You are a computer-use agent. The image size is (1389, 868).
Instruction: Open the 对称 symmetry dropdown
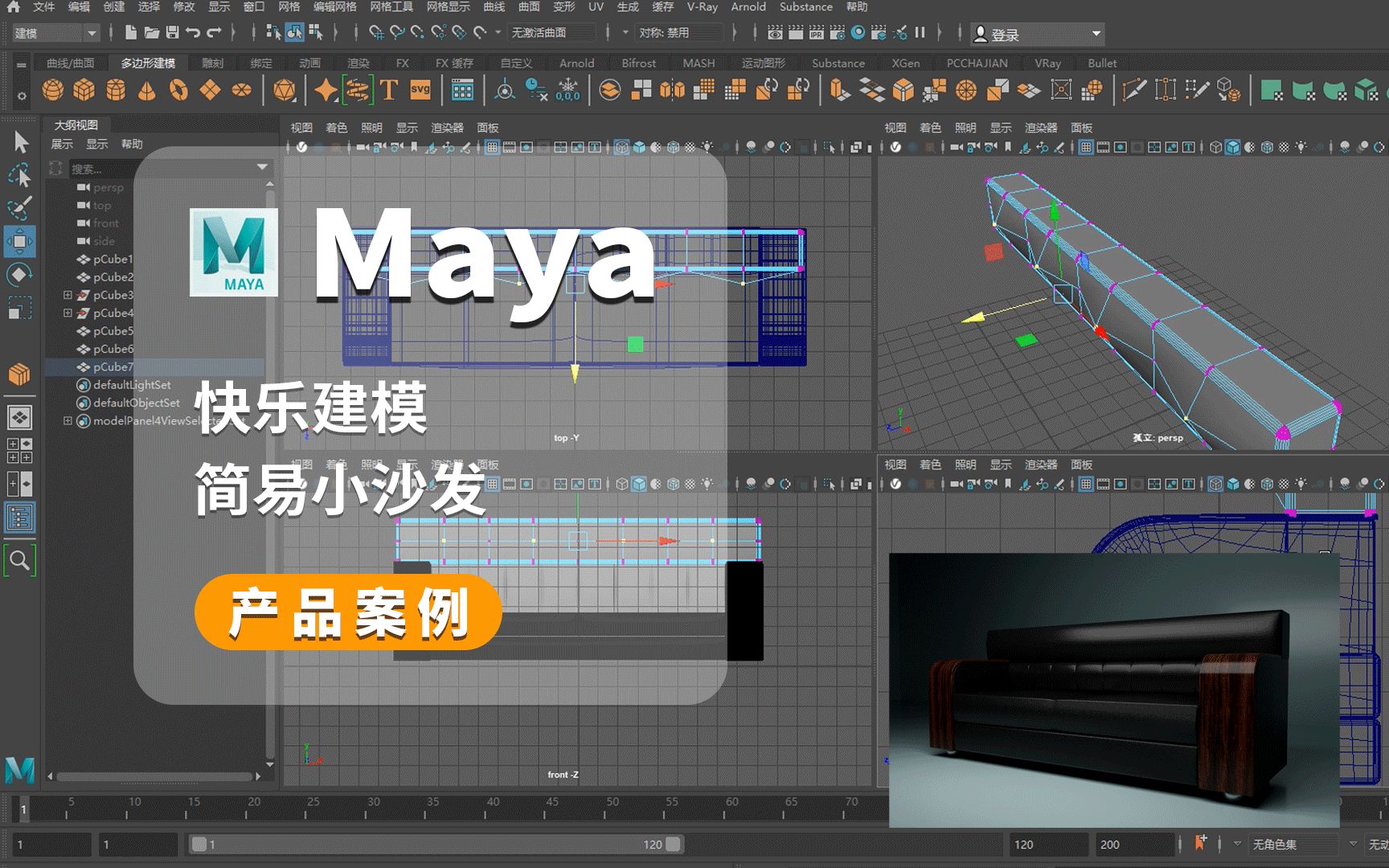click(x=678, y=33)
